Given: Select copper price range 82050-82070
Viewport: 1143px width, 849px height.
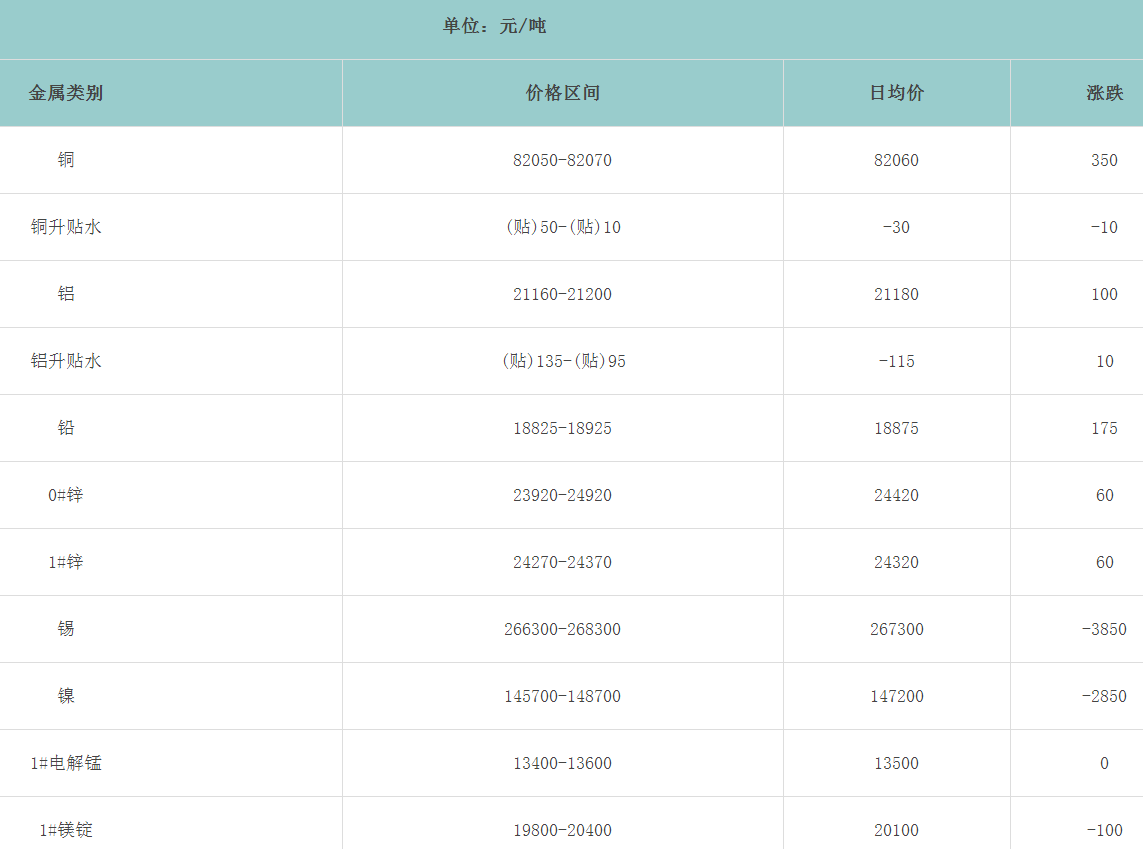Looking at the screenshot, I should click(x=562, y=160).
